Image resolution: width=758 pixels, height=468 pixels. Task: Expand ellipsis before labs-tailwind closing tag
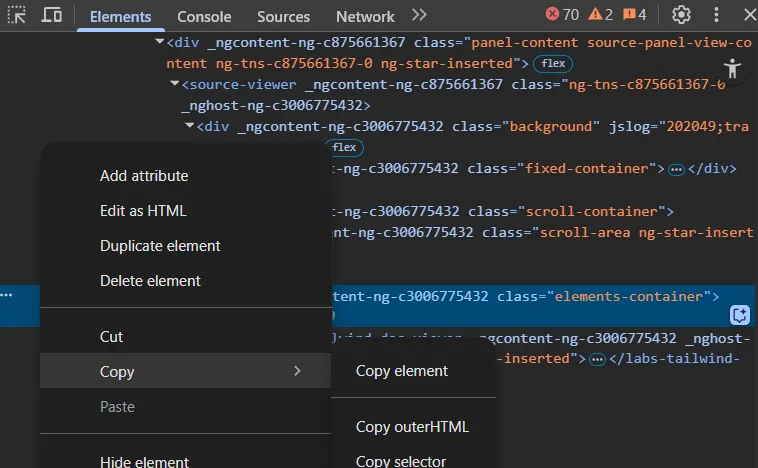click(x=598, y=360)
